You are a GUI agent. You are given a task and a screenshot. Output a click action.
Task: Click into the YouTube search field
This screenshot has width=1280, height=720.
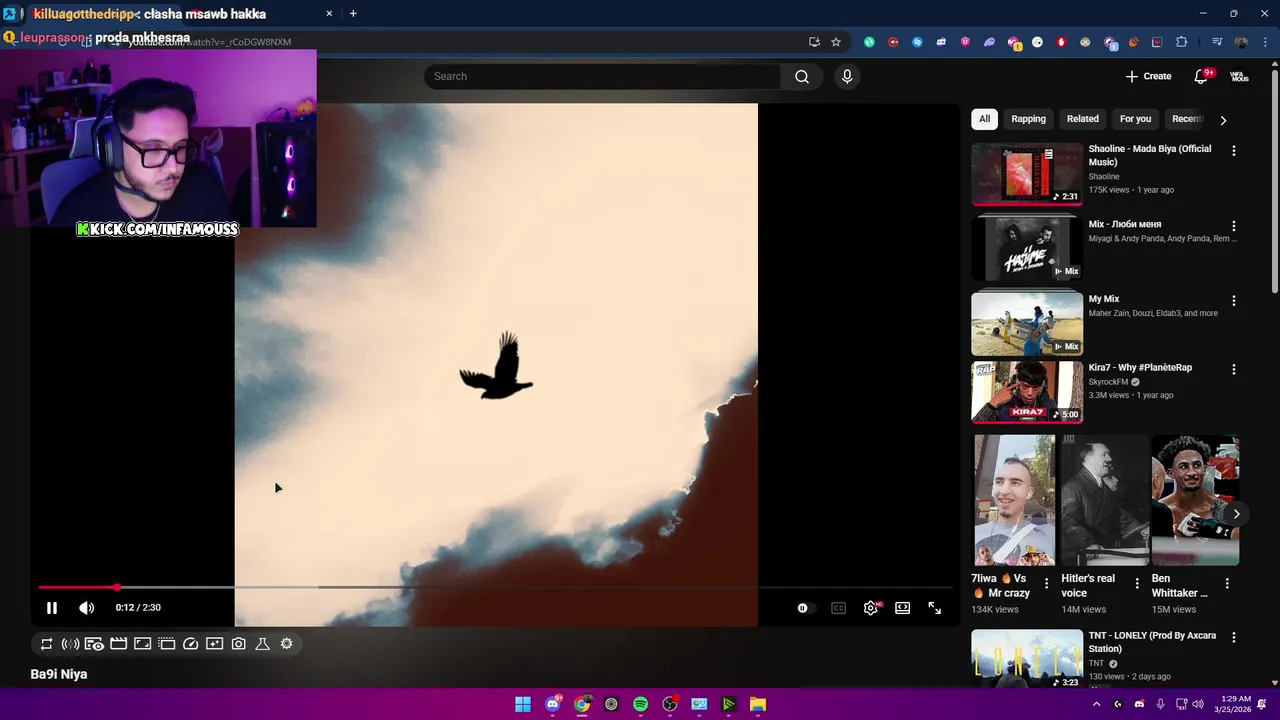[602, 76]
